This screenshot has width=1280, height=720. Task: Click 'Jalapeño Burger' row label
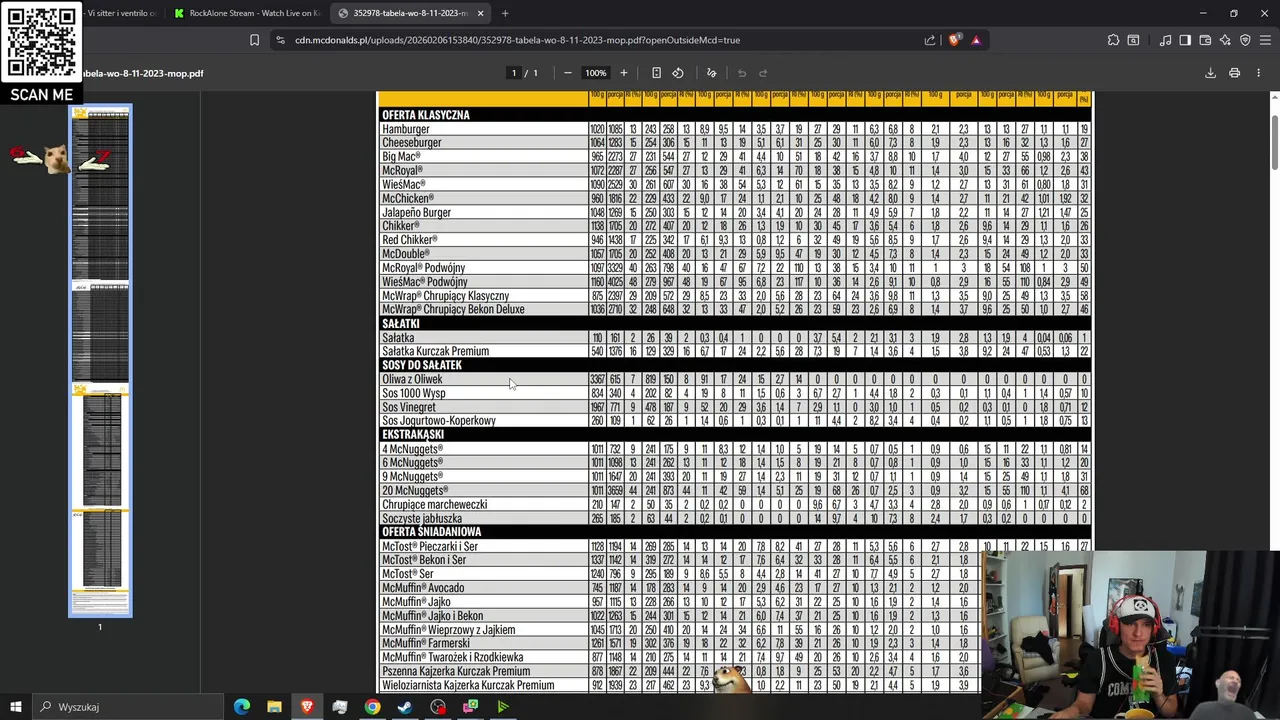pyautogui.click(x=416, y=213)
